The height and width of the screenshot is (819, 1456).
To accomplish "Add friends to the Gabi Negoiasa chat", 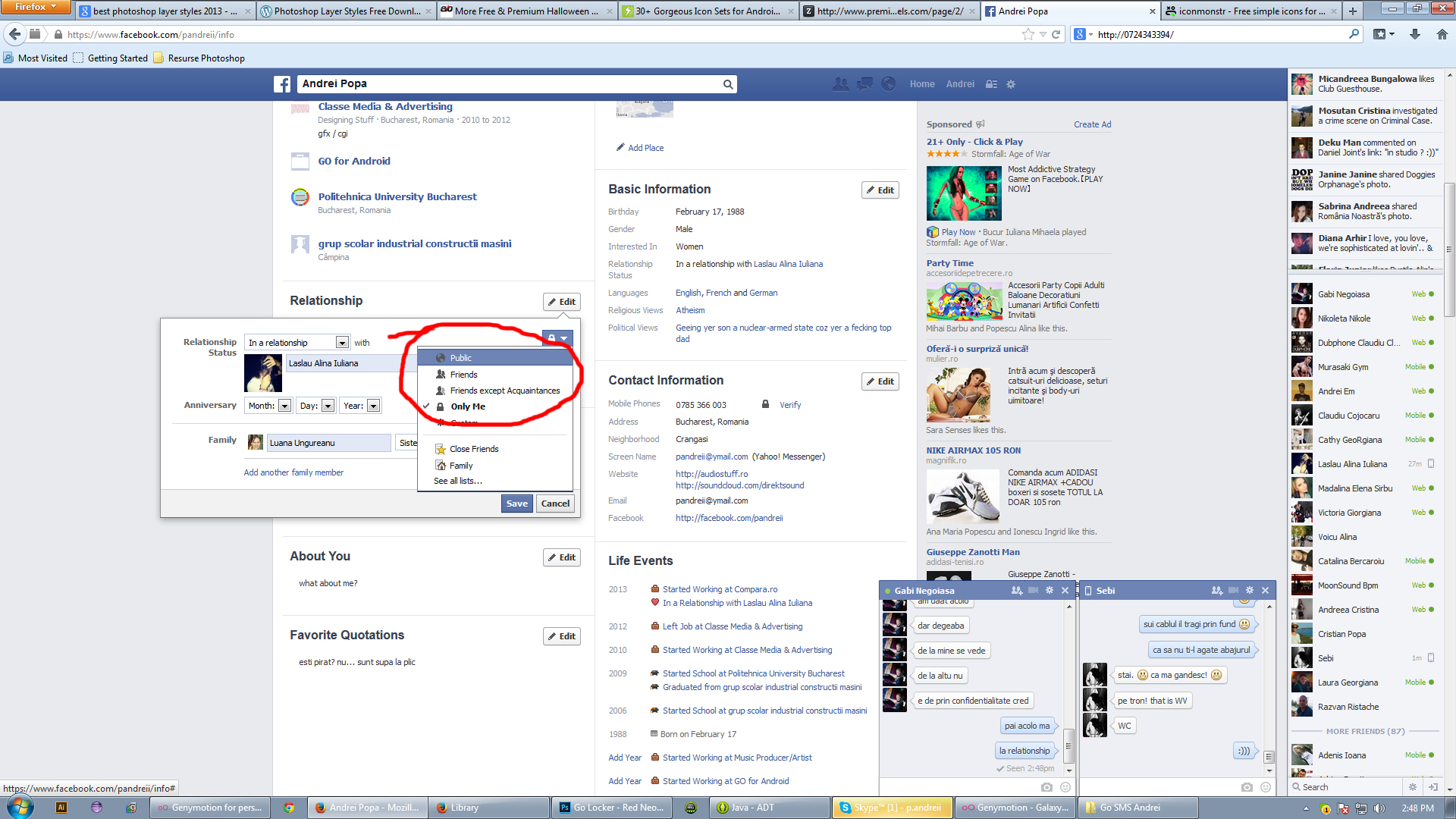I will pyautogui.click(x=1016, y=590).
